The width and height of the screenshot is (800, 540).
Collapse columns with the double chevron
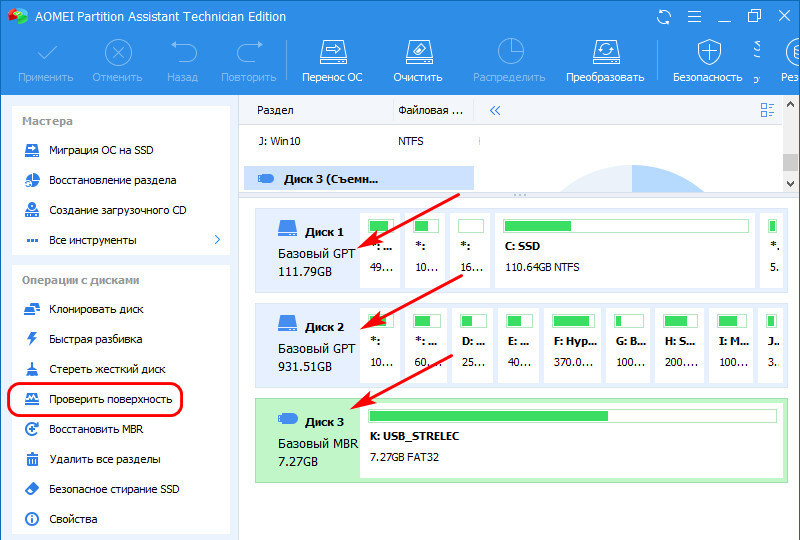495,110
